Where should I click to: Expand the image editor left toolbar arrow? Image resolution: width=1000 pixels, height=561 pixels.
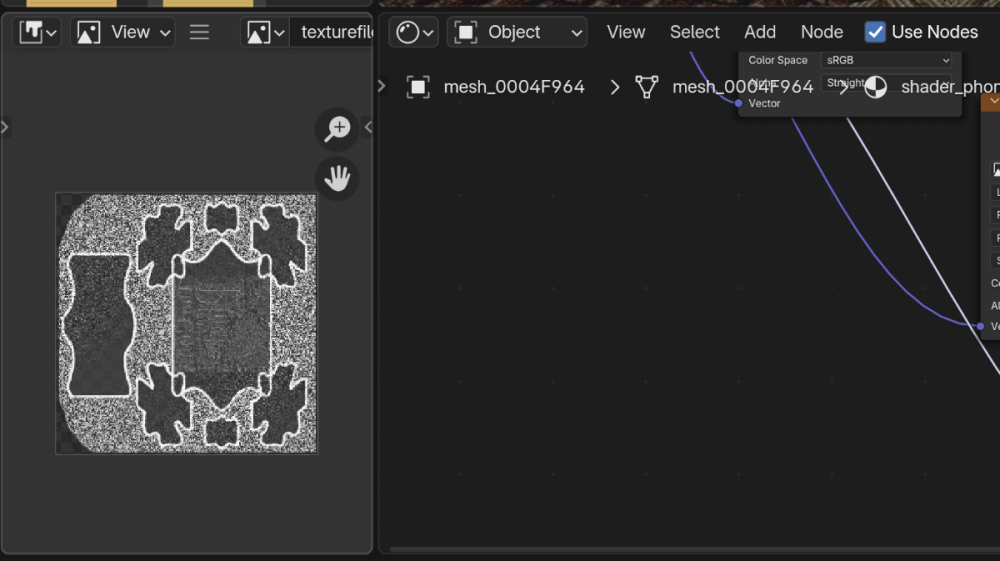click(x=5, y=127)
